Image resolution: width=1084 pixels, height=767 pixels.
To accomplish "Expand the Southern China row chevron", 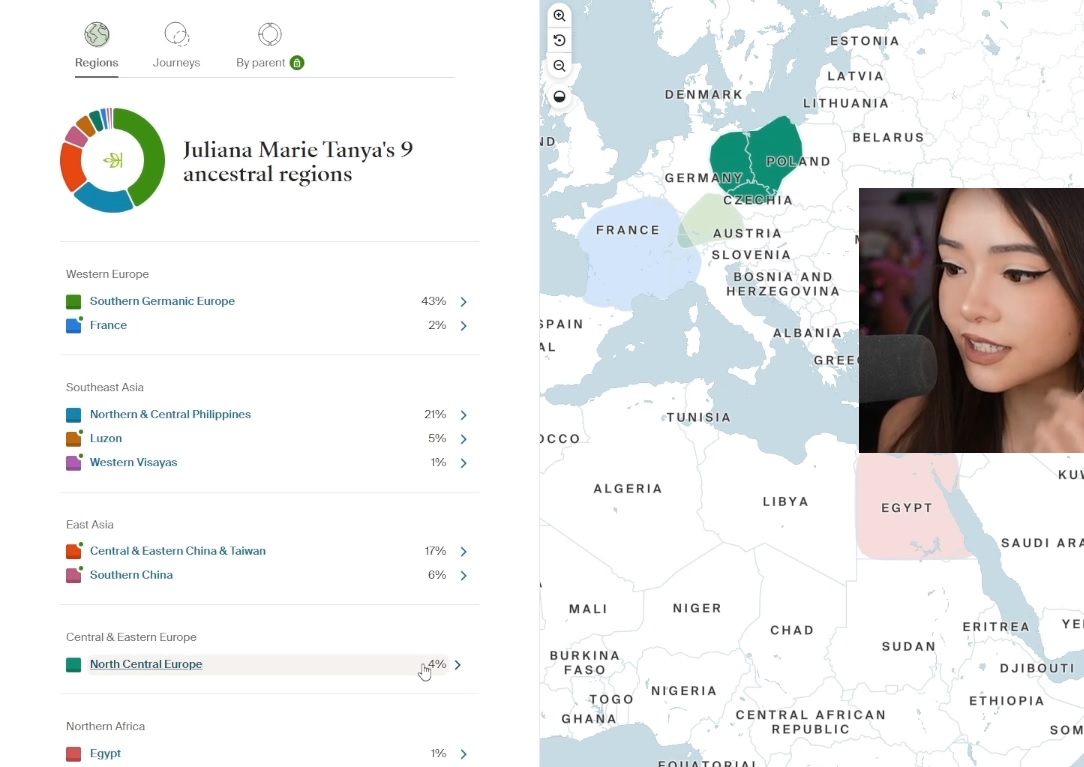I will pyautogui.click(x=464, y=575).
